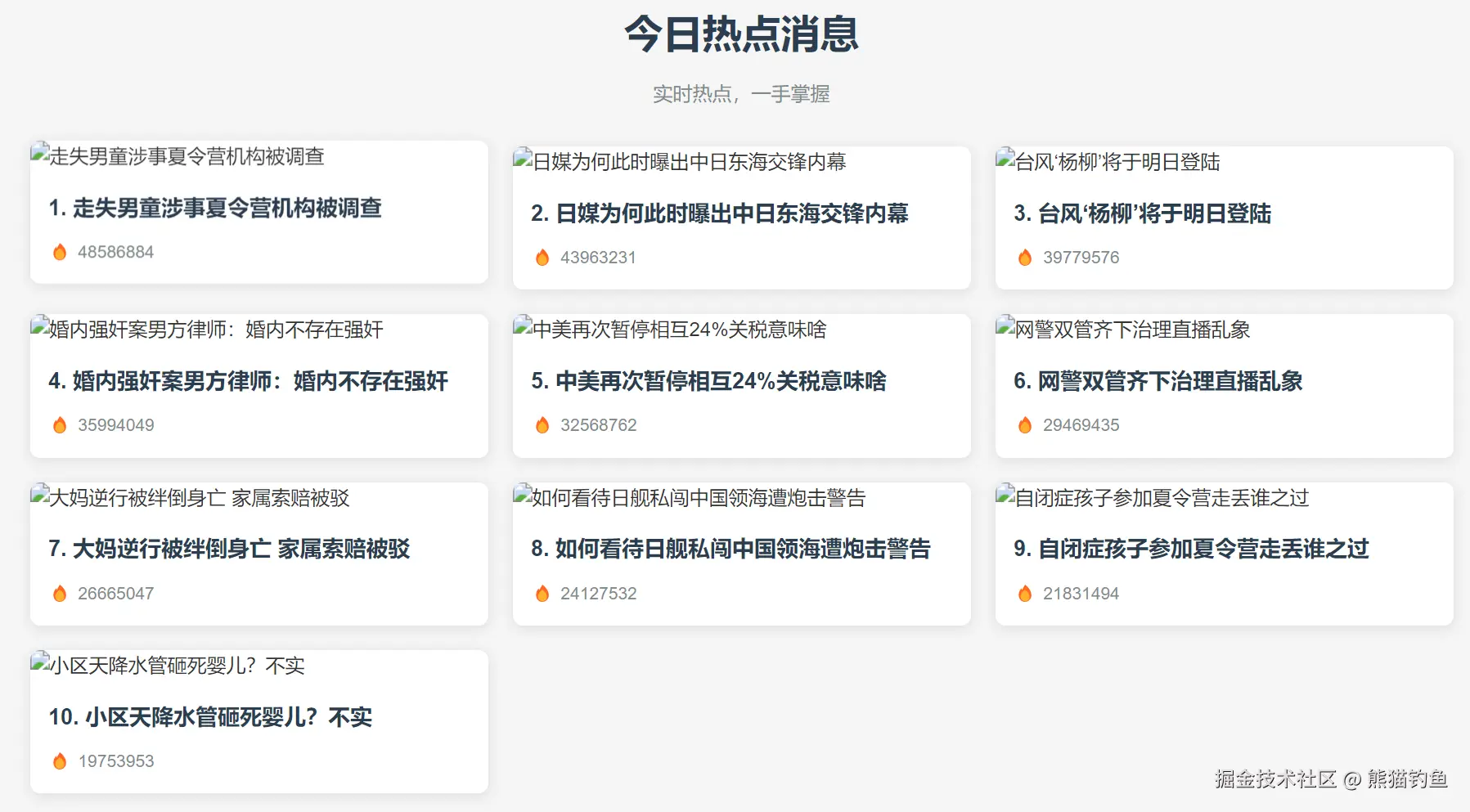
Task: Click the flame icon beside 48586884
Action: click(x=60, y=252)
